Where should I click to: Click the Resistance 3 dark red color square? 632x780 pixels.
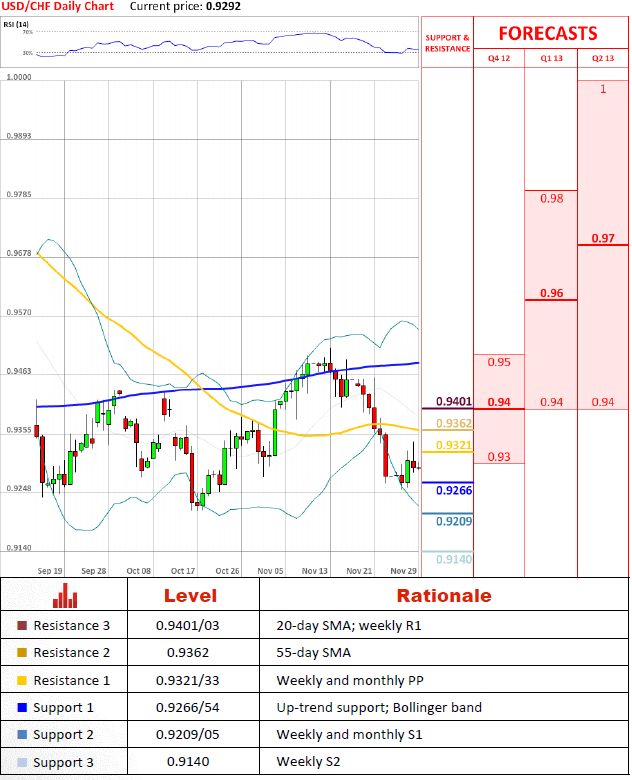coord(22,626)
